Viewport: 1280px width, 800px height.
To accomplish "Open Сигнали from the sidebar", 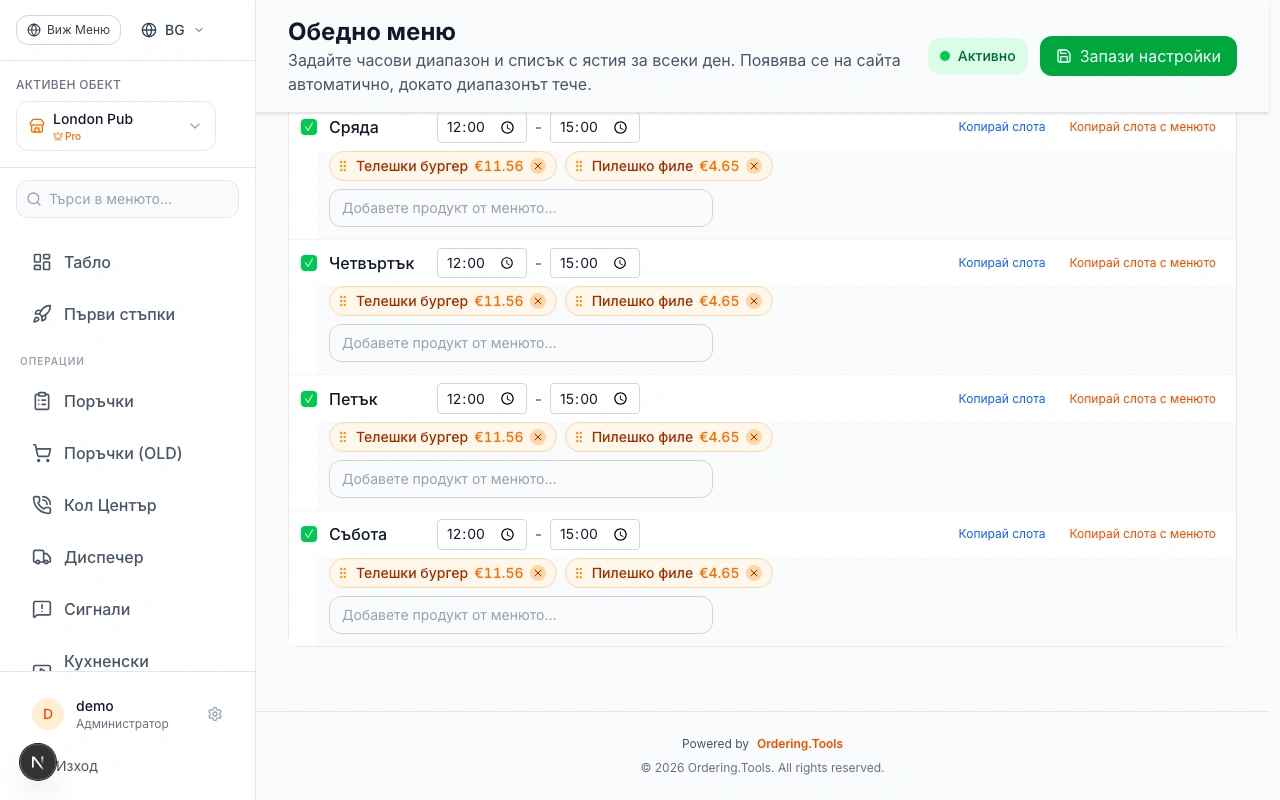I will 128,609.
